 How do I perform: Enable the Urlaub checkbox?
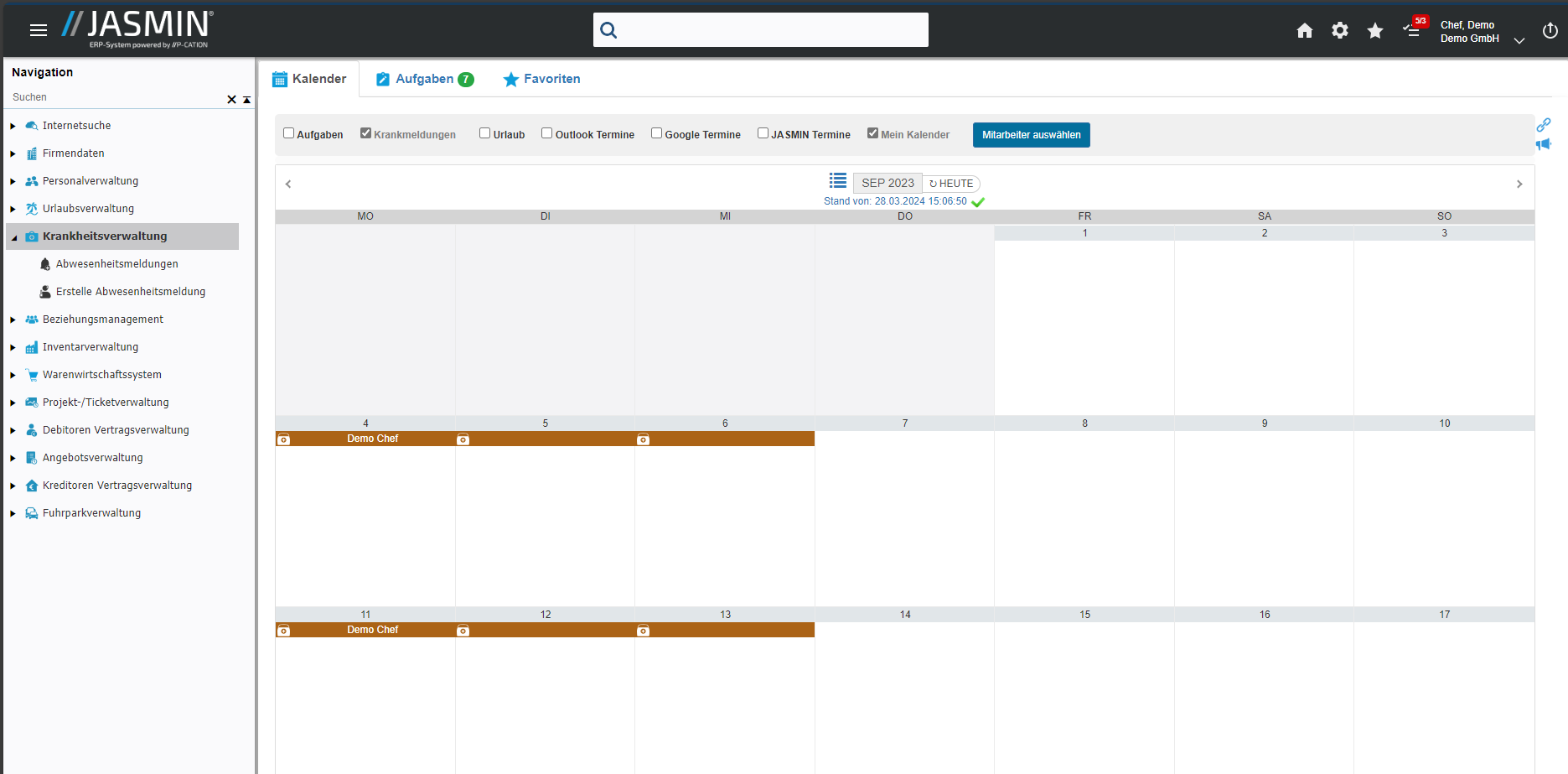pos(484,133)
